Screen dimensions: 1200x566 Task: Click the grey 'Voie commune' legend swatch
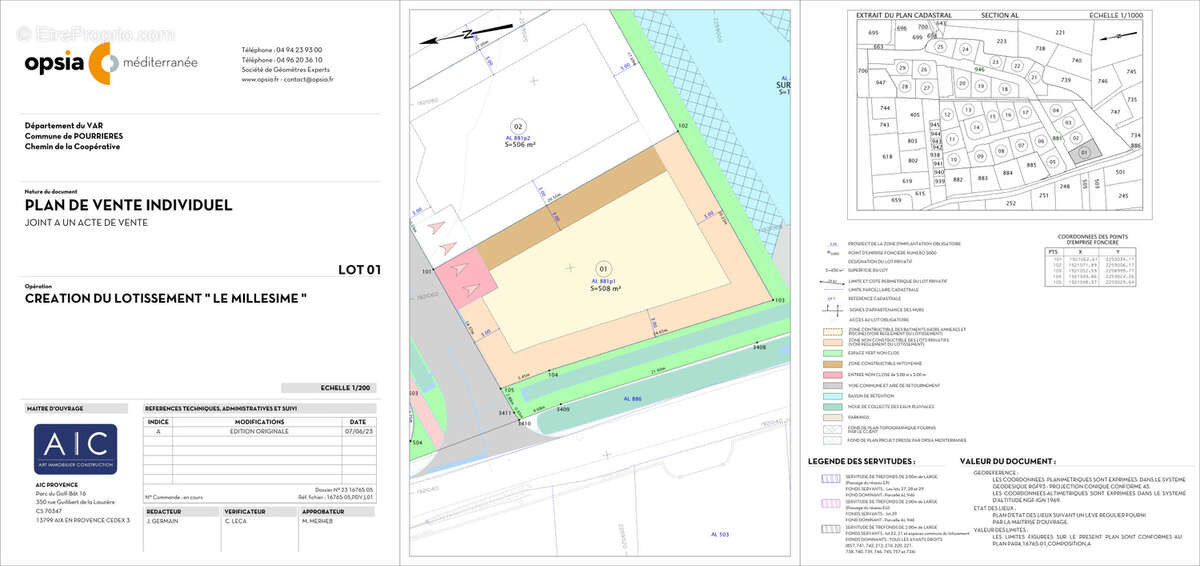pos(831,384)
